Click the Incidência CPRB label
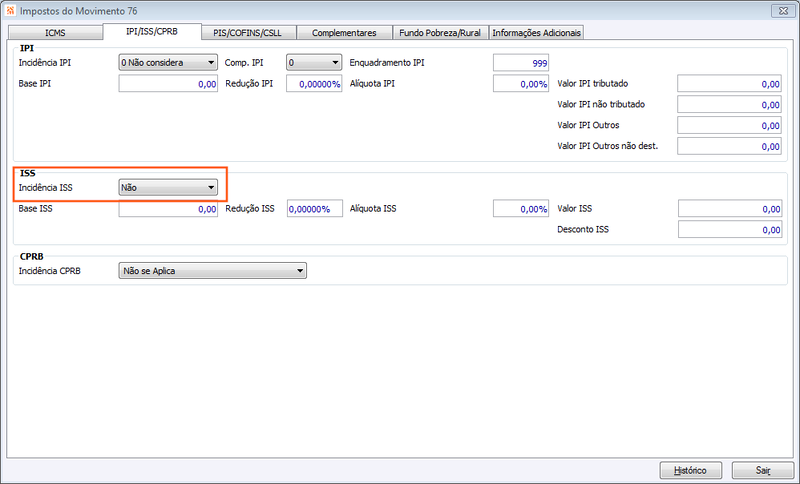This screenshot has height=484, width=800. click(x=49, y=271)
